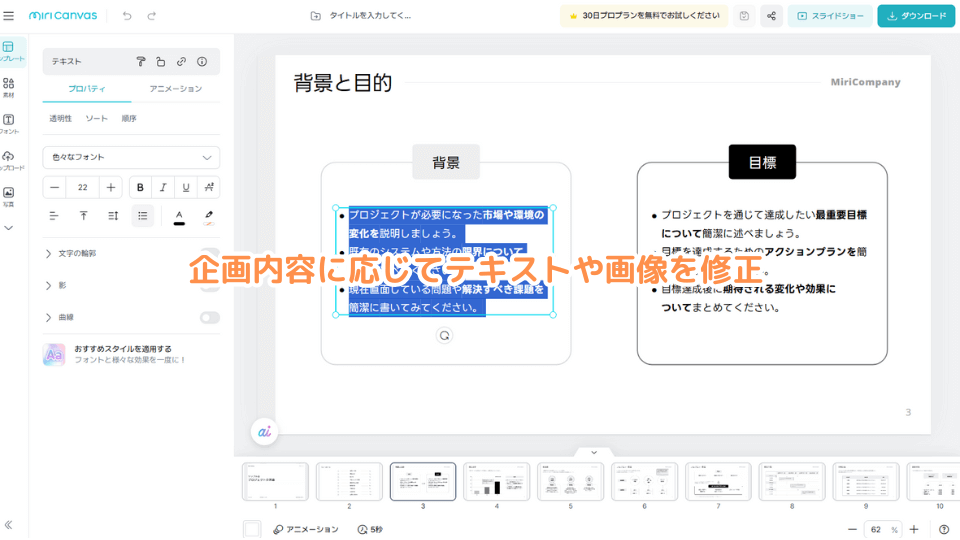This screenshot has height=540, width=960.
Task: Zoom out with bottom minus button
Action: [x=852, y=529]
